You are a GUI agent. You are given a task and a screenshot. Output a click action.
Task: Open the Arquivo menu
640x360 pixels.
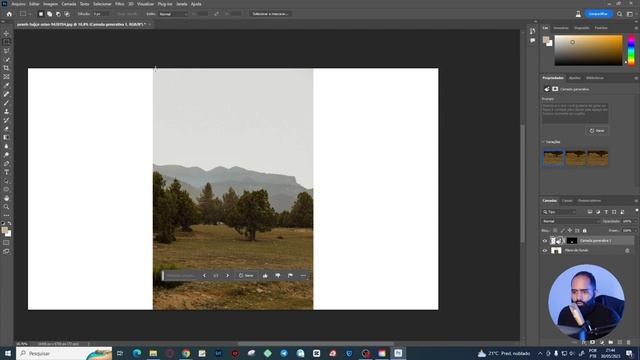18,4
